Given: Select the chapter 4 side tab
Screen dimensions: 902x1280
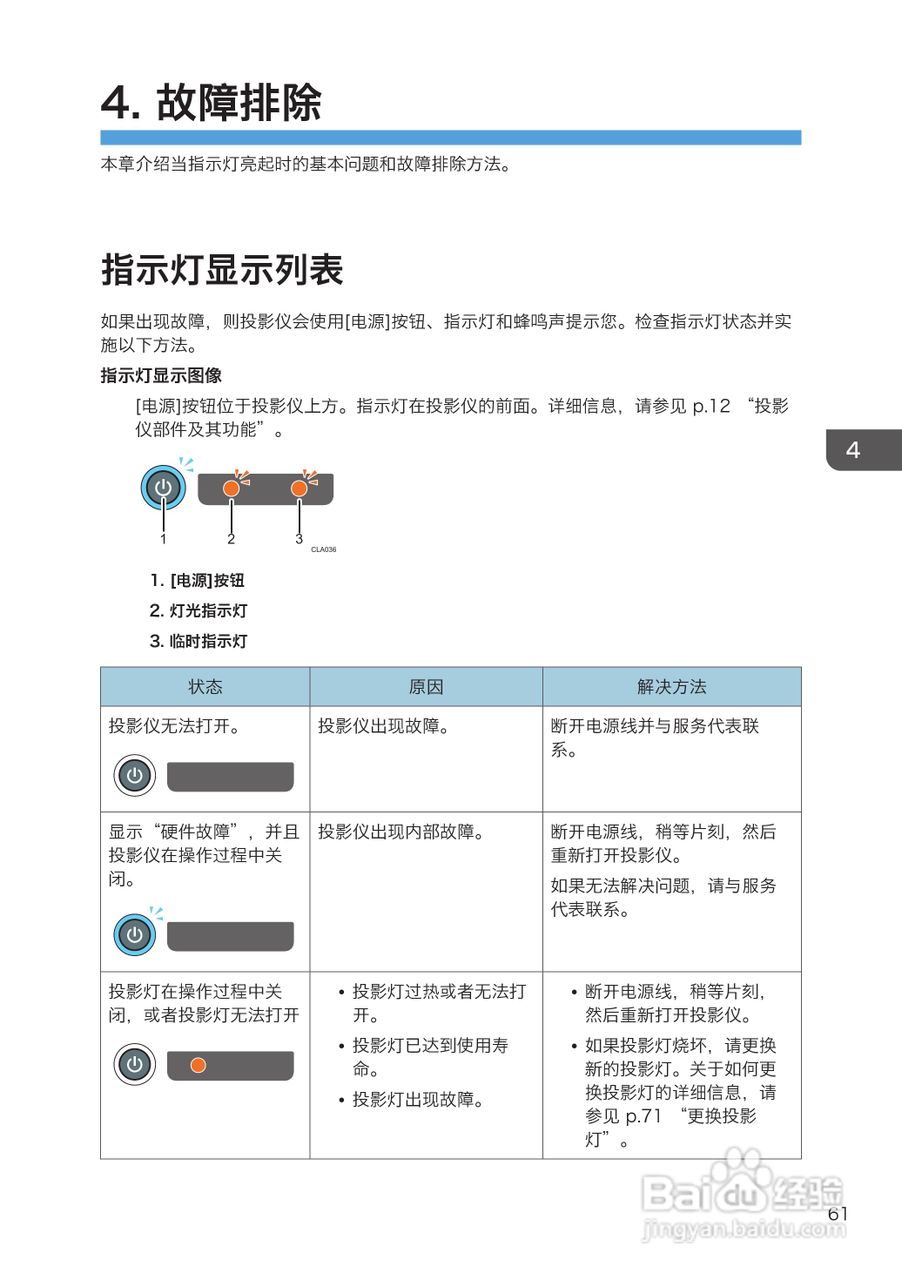Looking at the screenshot, I should coord(863,450).
